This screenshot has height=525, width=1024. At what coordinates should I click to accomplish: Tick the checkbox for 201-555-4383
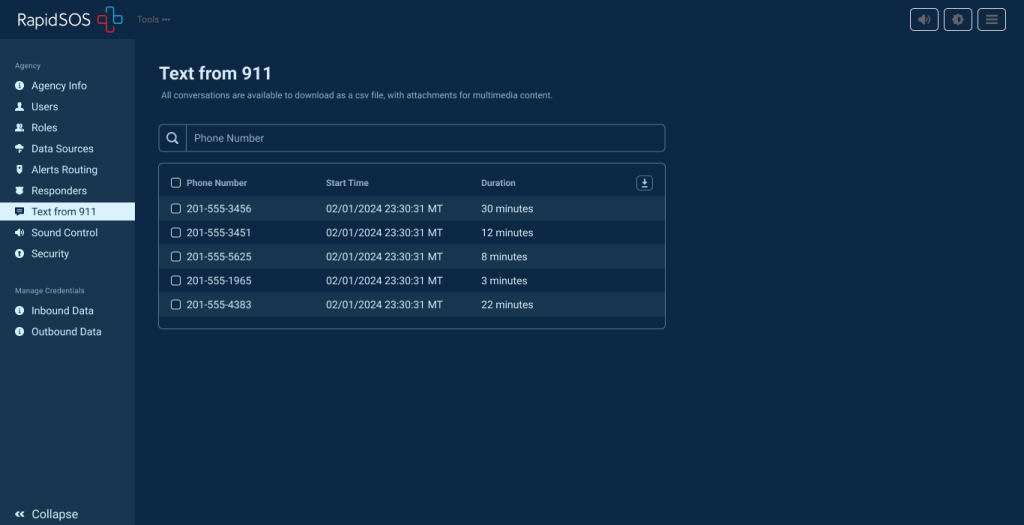(176, 305)
